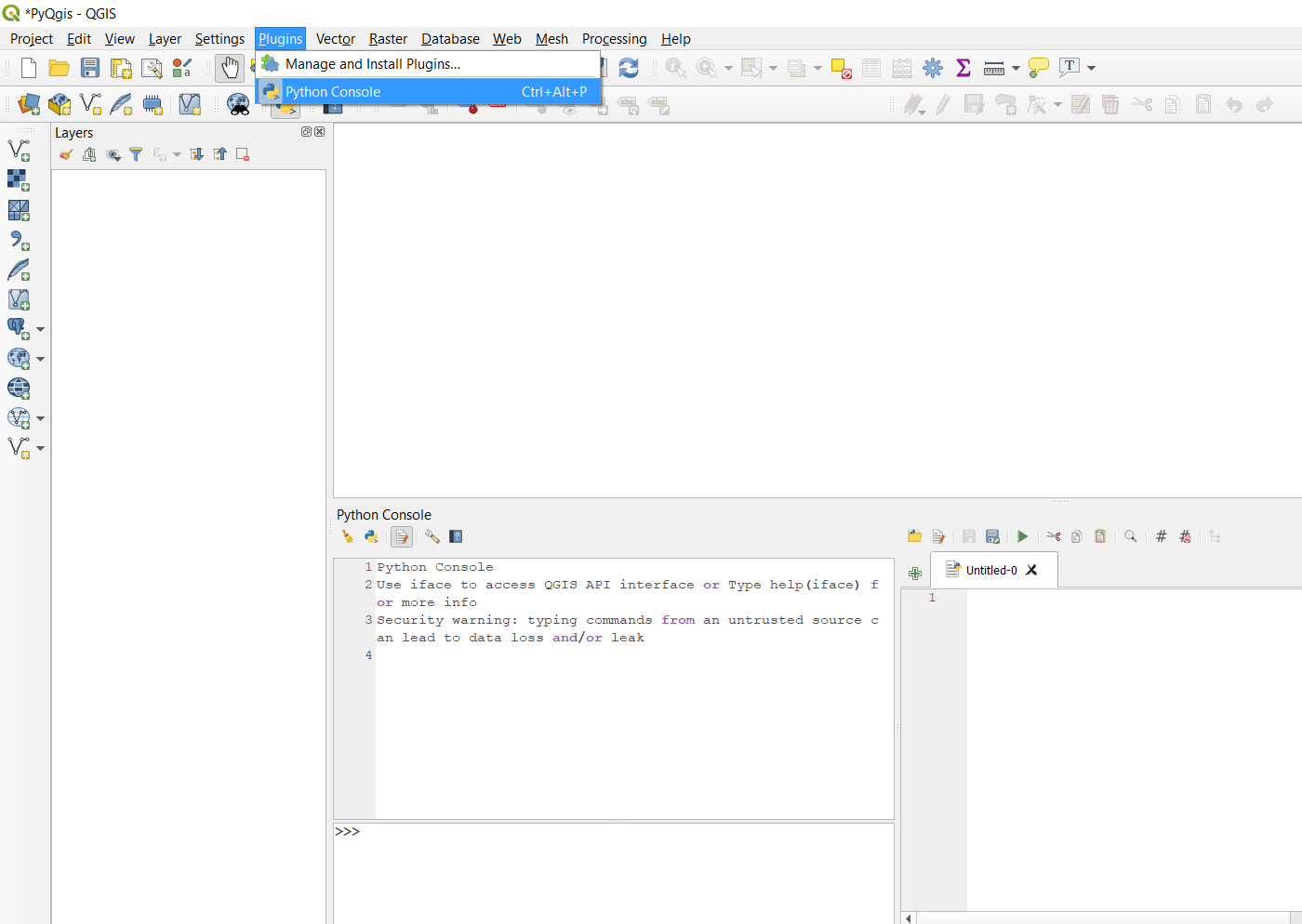
Task: Open the Processing Toolbox gear icon
Action: pos(933,68)
